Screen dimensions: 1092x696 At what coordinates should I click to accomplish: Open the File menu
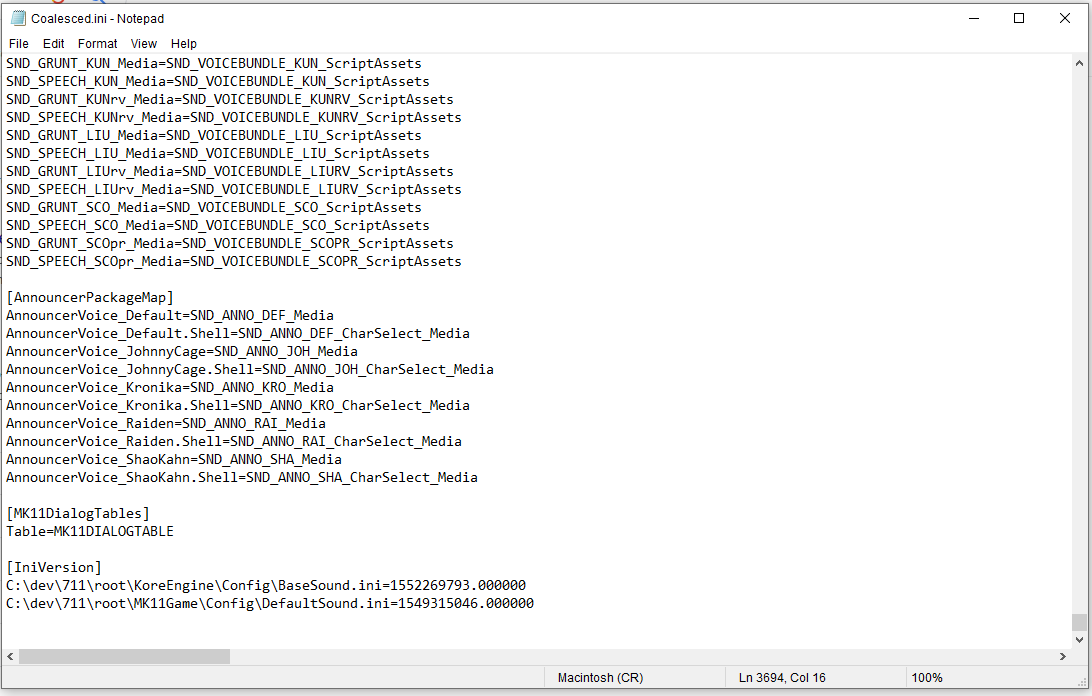(x=19, y=44)
